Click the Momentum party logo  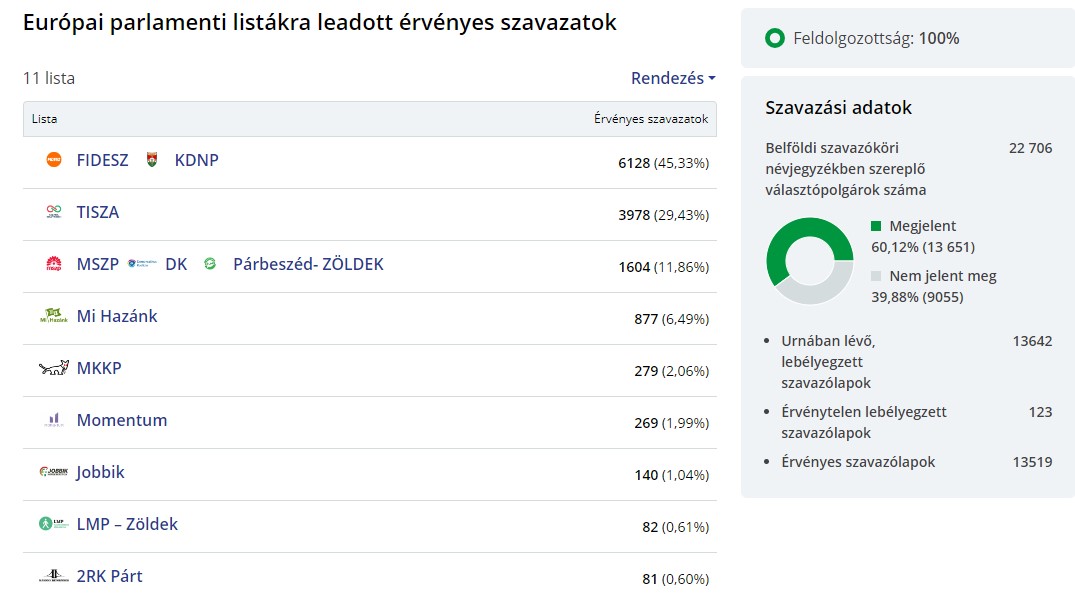pos(54,420)
